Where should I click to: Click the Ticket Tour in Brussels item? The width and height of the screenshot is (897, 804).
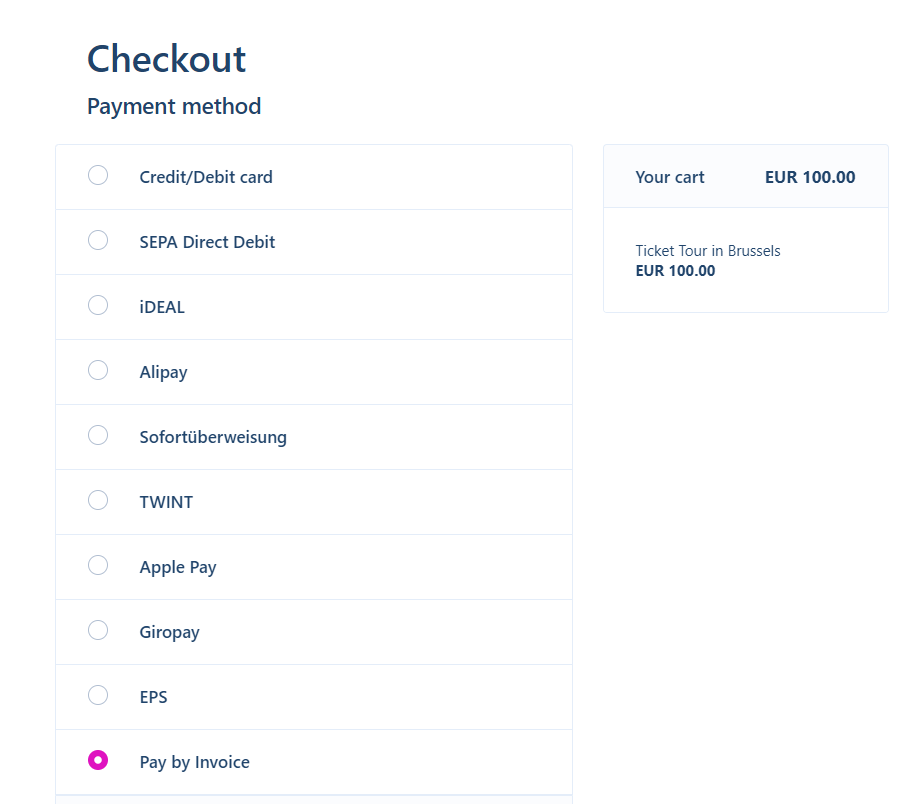[x=708, y=251]
